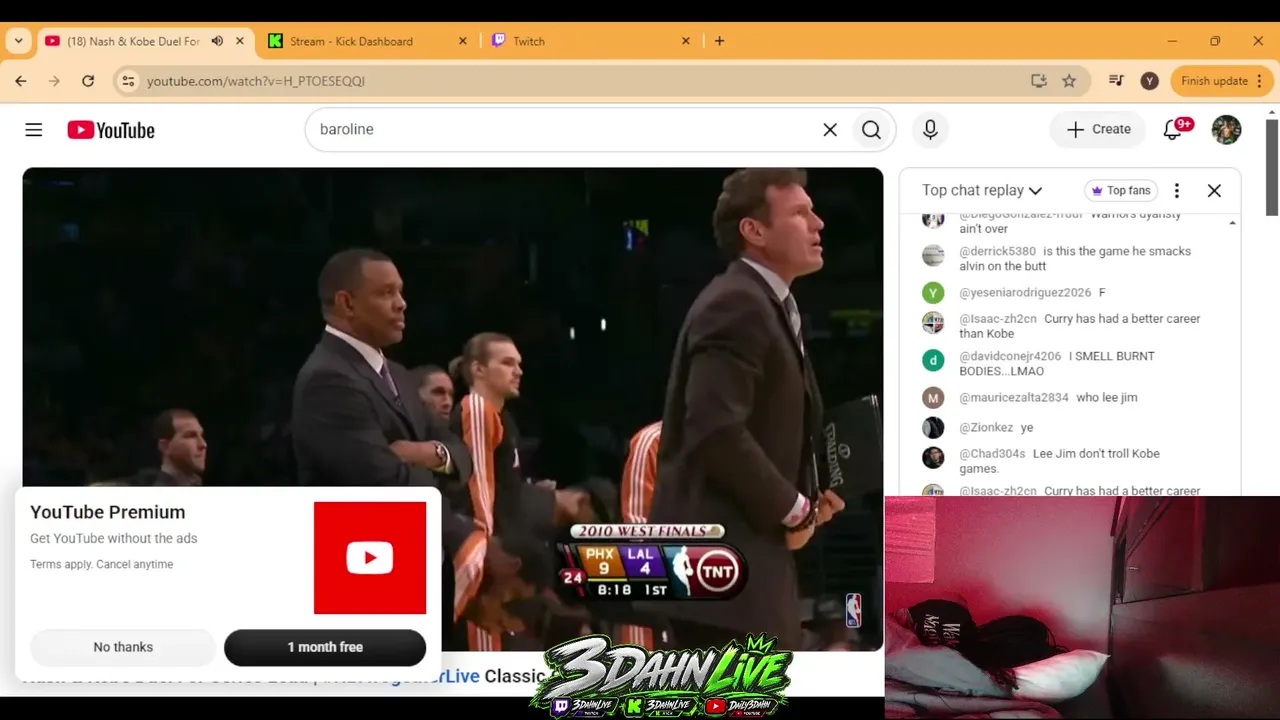
Task: Open @davidconejr4206's chat profile
Action: click(1010, 356)
